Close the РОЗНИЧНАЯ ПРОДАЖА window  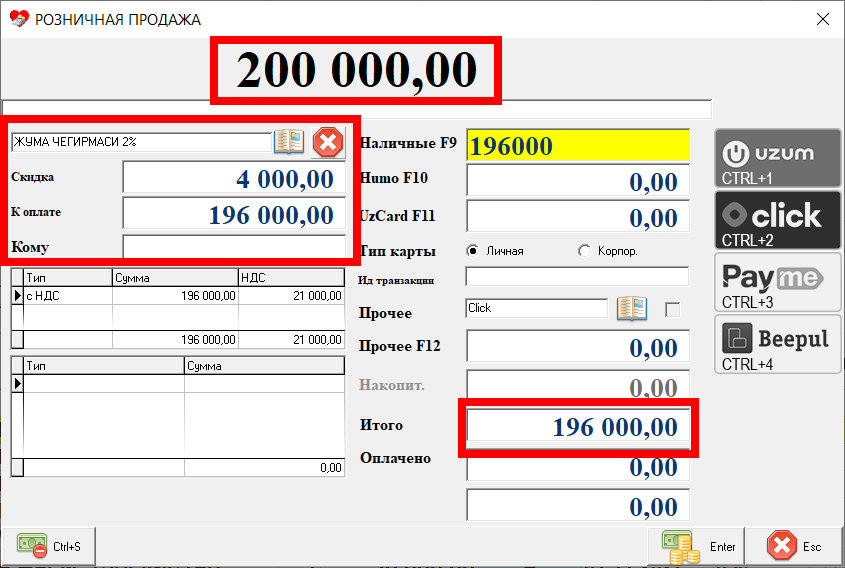pyautogui.click(x=822, y=19)
